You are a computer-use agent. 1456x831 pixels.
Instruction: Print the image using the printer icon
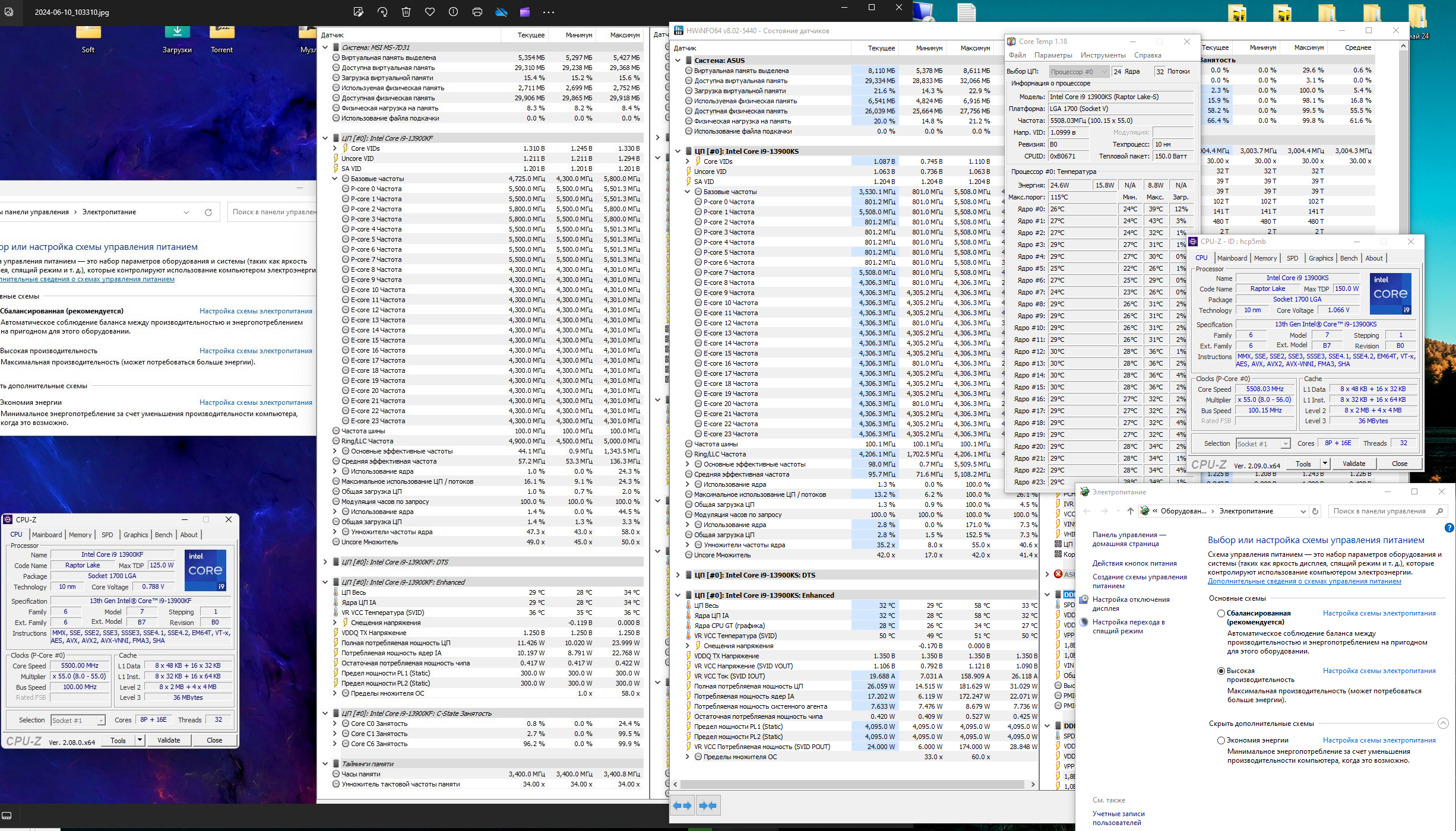tap(477, 12)
